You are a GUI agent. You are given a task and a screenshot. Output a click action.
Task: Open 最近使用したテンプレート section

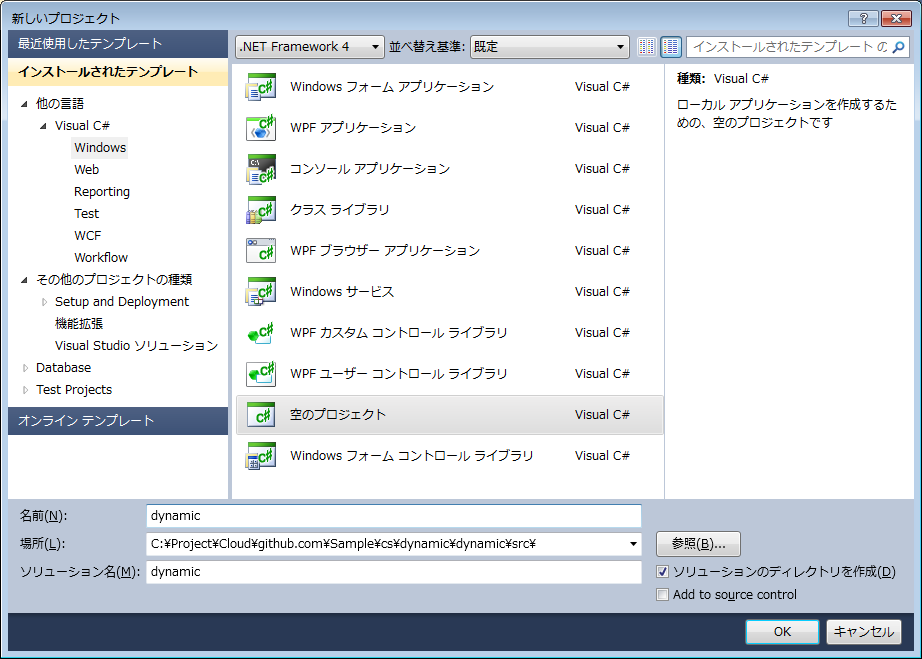click(x=118, y=44)
